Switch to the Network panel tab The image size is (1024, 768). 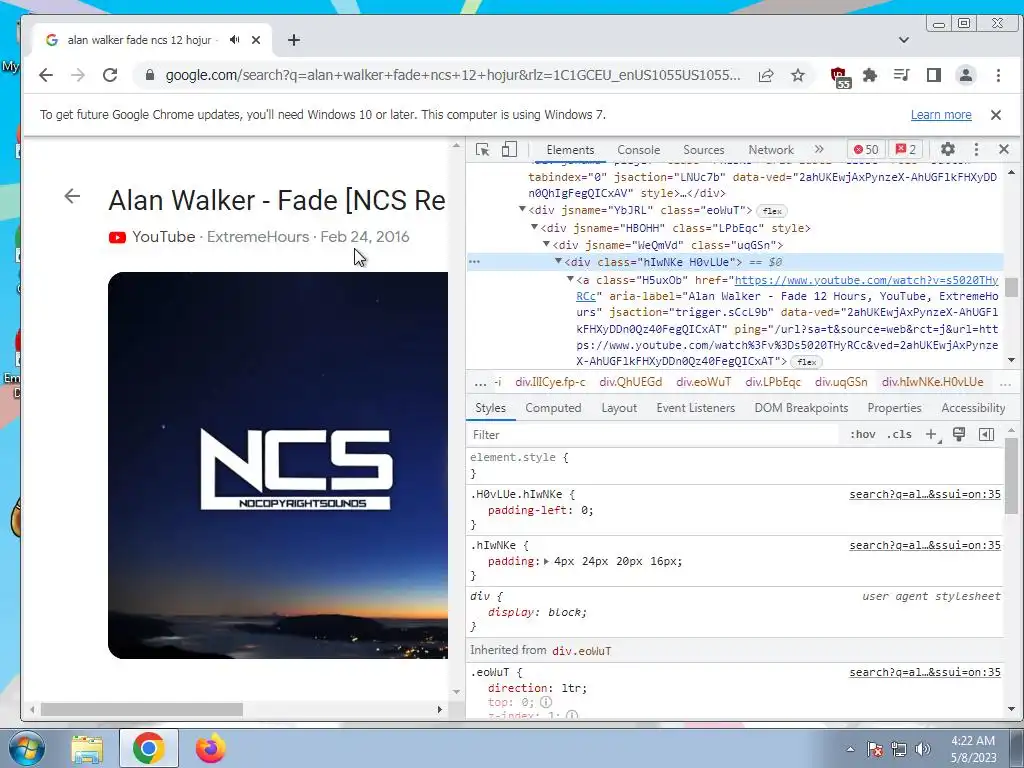coord(771,150)
